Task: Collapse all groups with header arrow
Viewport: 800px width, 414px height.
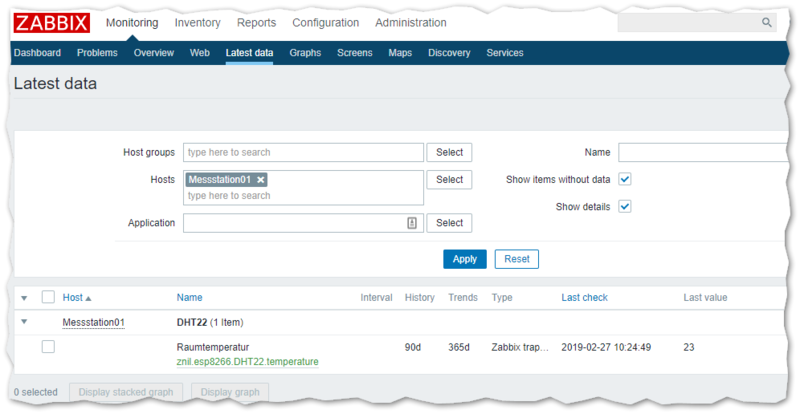Action: click(x=24, y=298)
